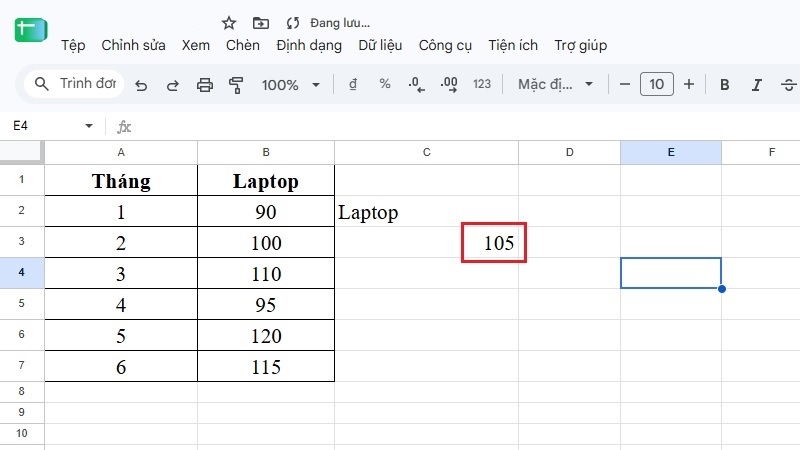Select column B header

point(266,152)
